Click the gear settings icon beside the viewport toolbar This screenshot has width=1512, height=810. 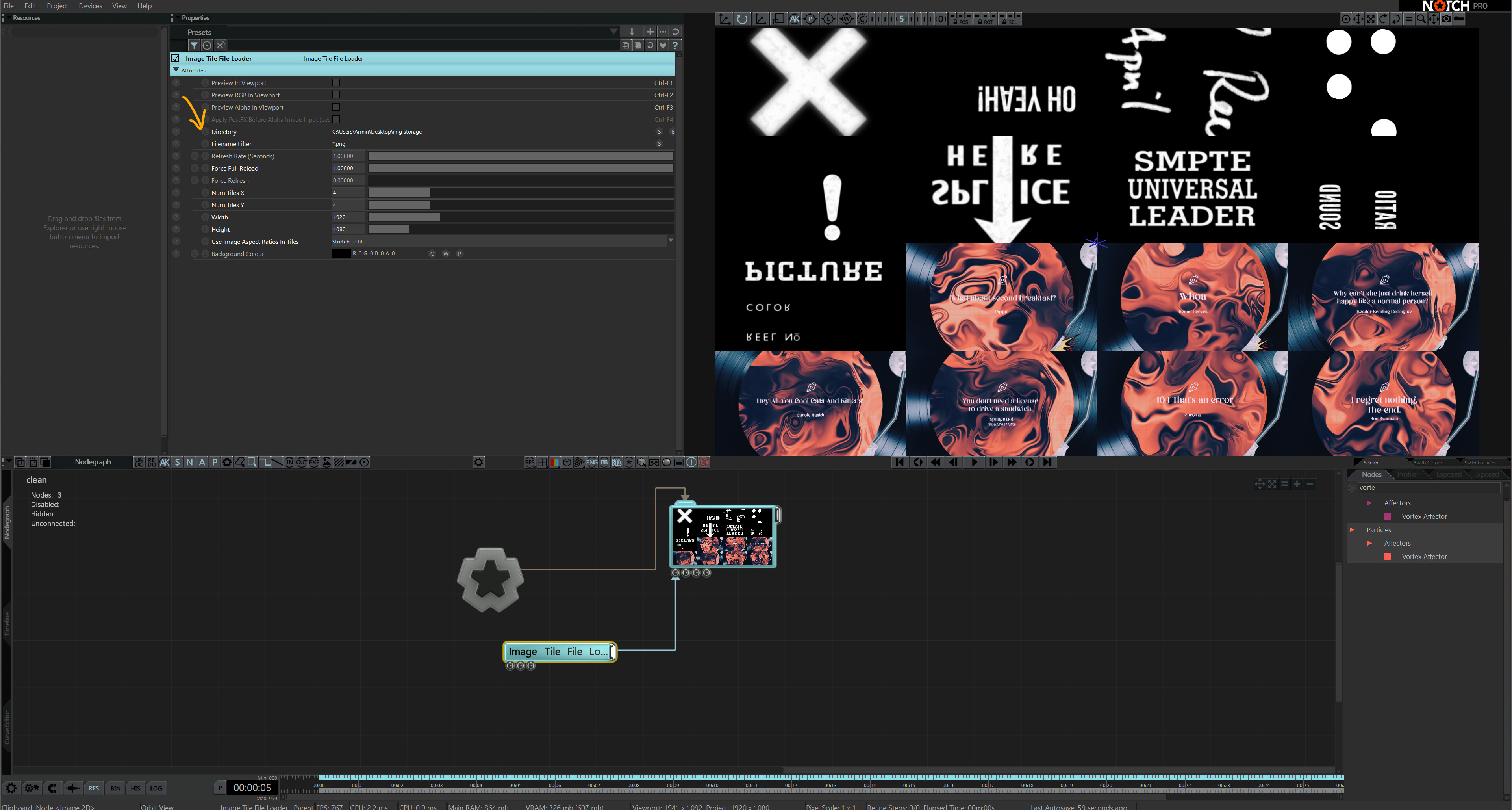point(478,462)
